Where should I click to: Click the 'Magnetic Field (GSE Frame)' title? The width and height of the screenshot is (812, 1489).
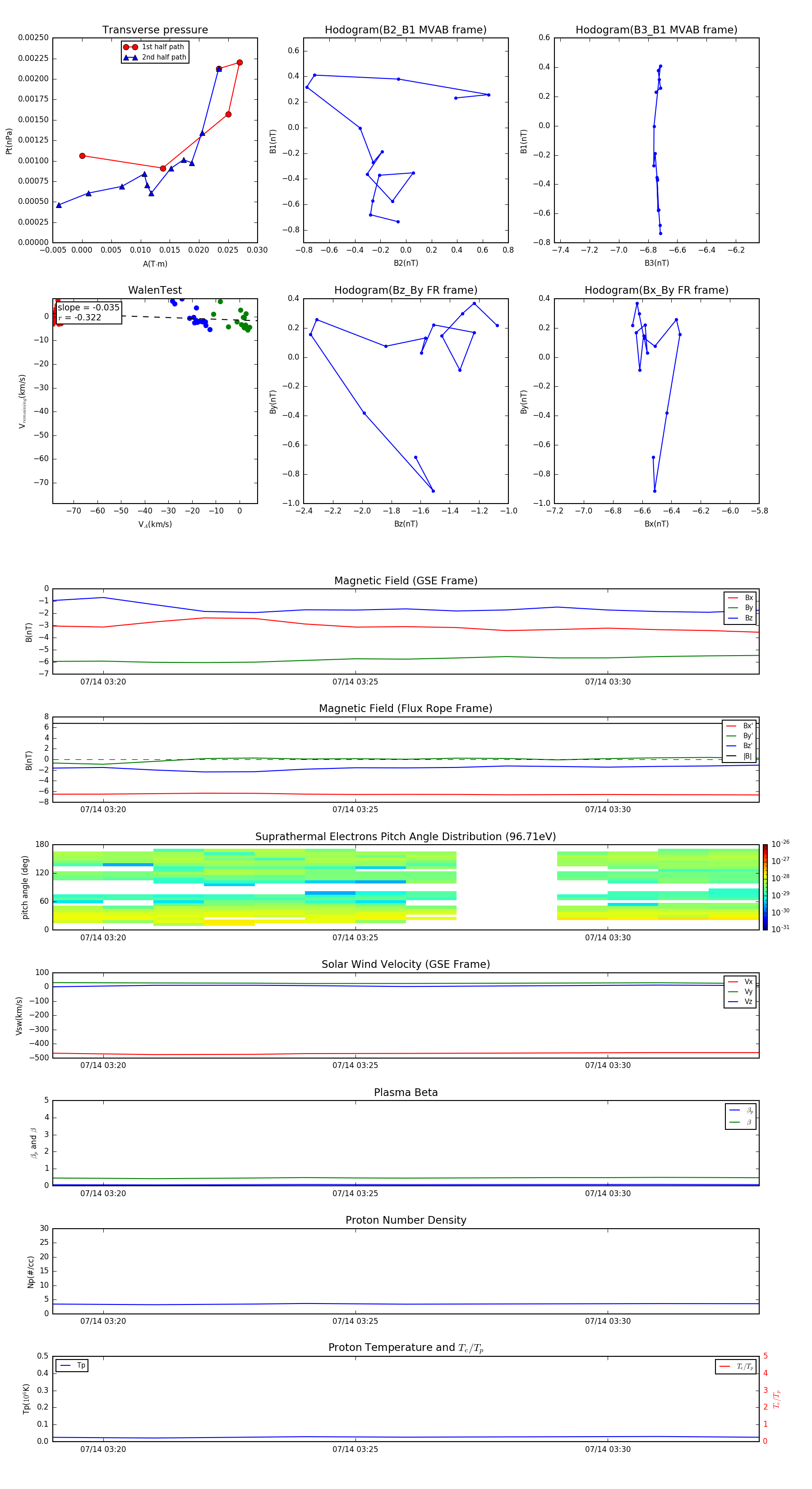[406, 581]
